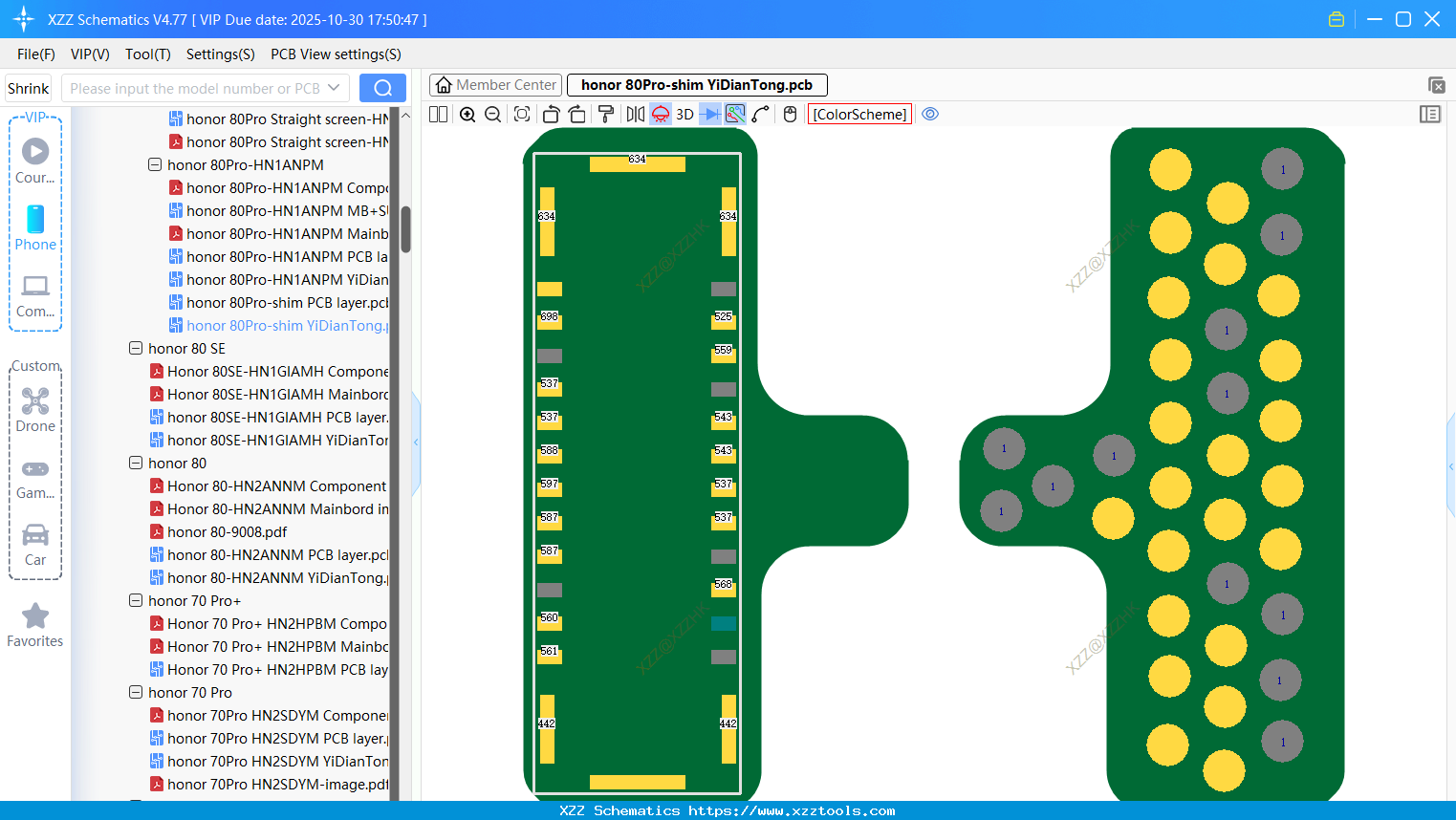Open honor 80-9008.pdf in the tree
Screen dimensions: 1456x820
click(227, 531)
